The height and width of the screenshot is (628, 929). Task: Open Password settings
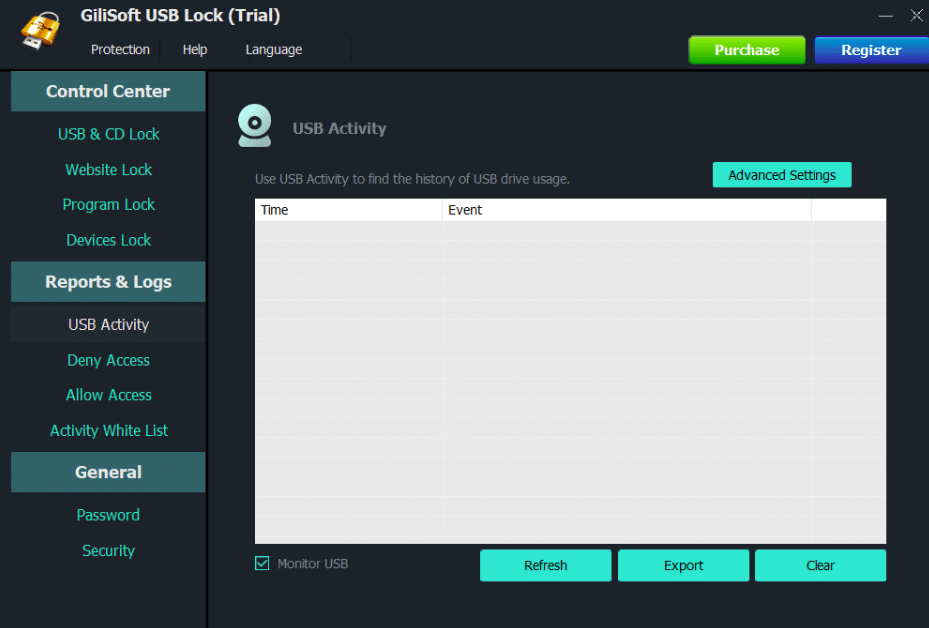108,515
